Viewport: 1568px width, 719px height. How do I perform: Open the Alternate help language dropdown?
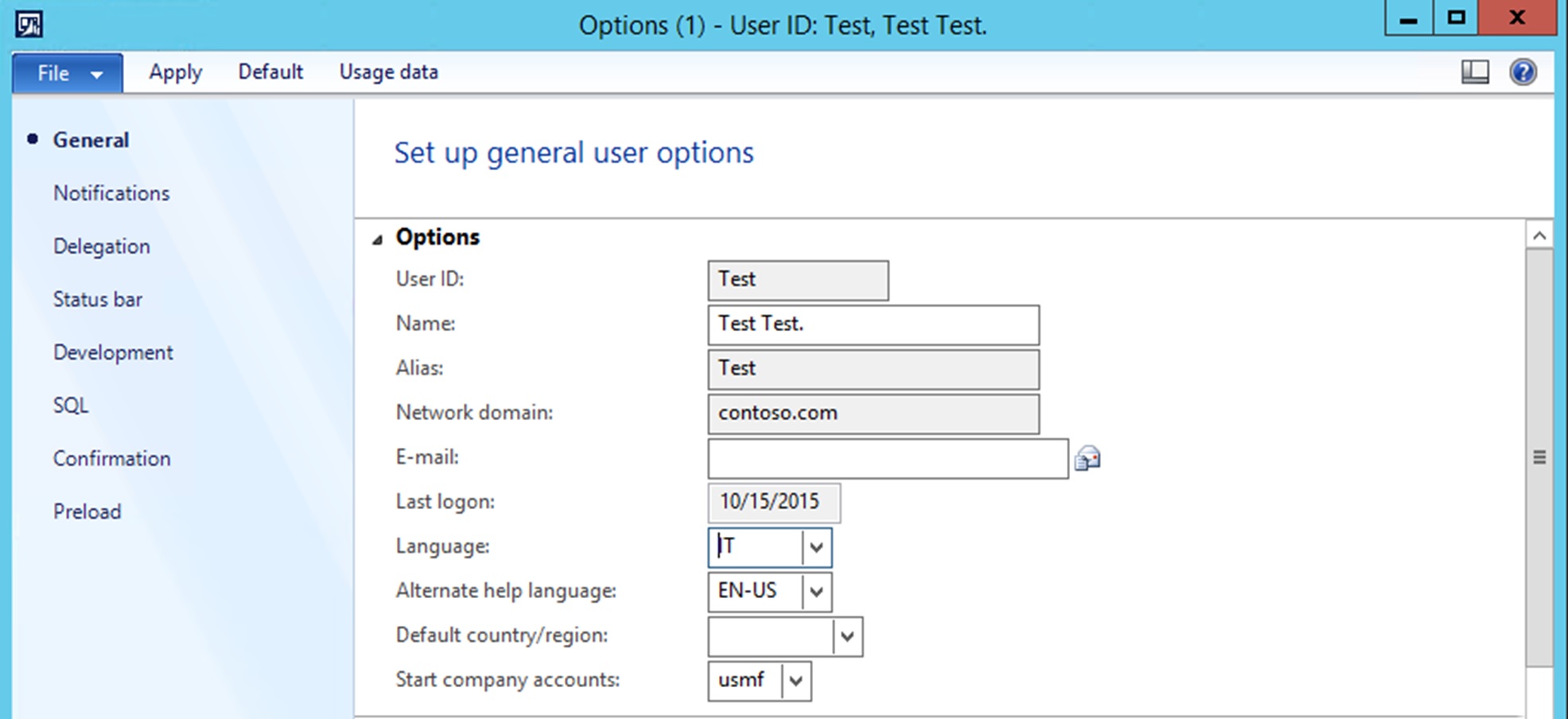[816, 592]
